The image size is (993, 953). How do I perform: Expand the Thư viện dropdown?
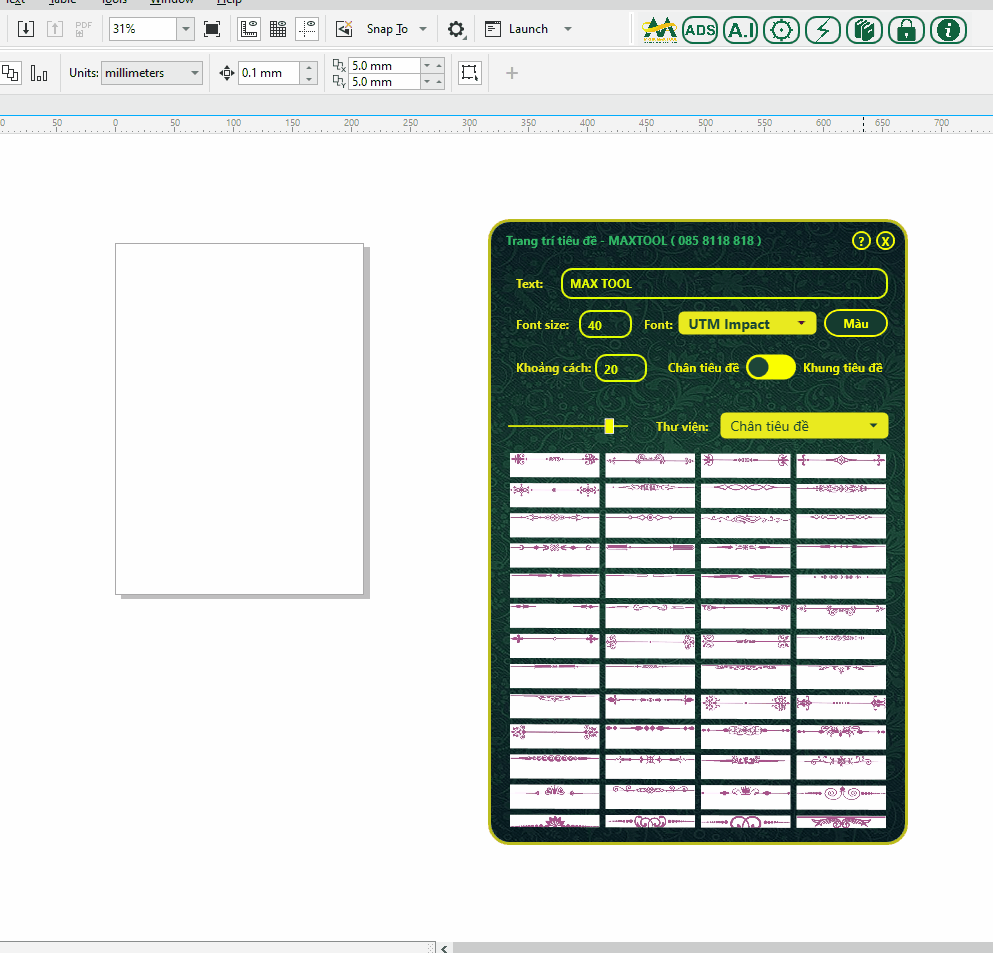click(804, 426)
